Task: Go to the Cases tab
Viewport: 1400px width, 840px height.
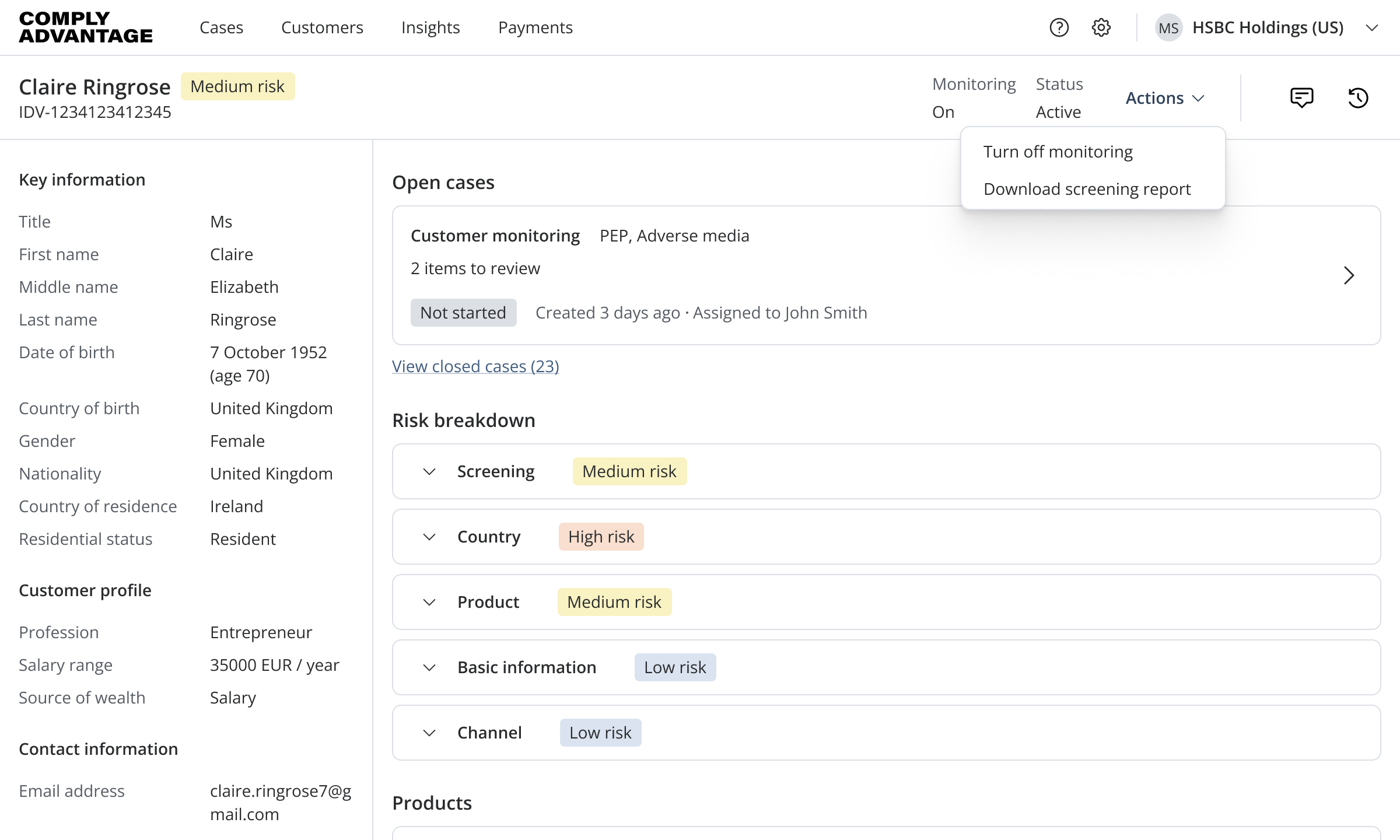Action: coord(221,27)
